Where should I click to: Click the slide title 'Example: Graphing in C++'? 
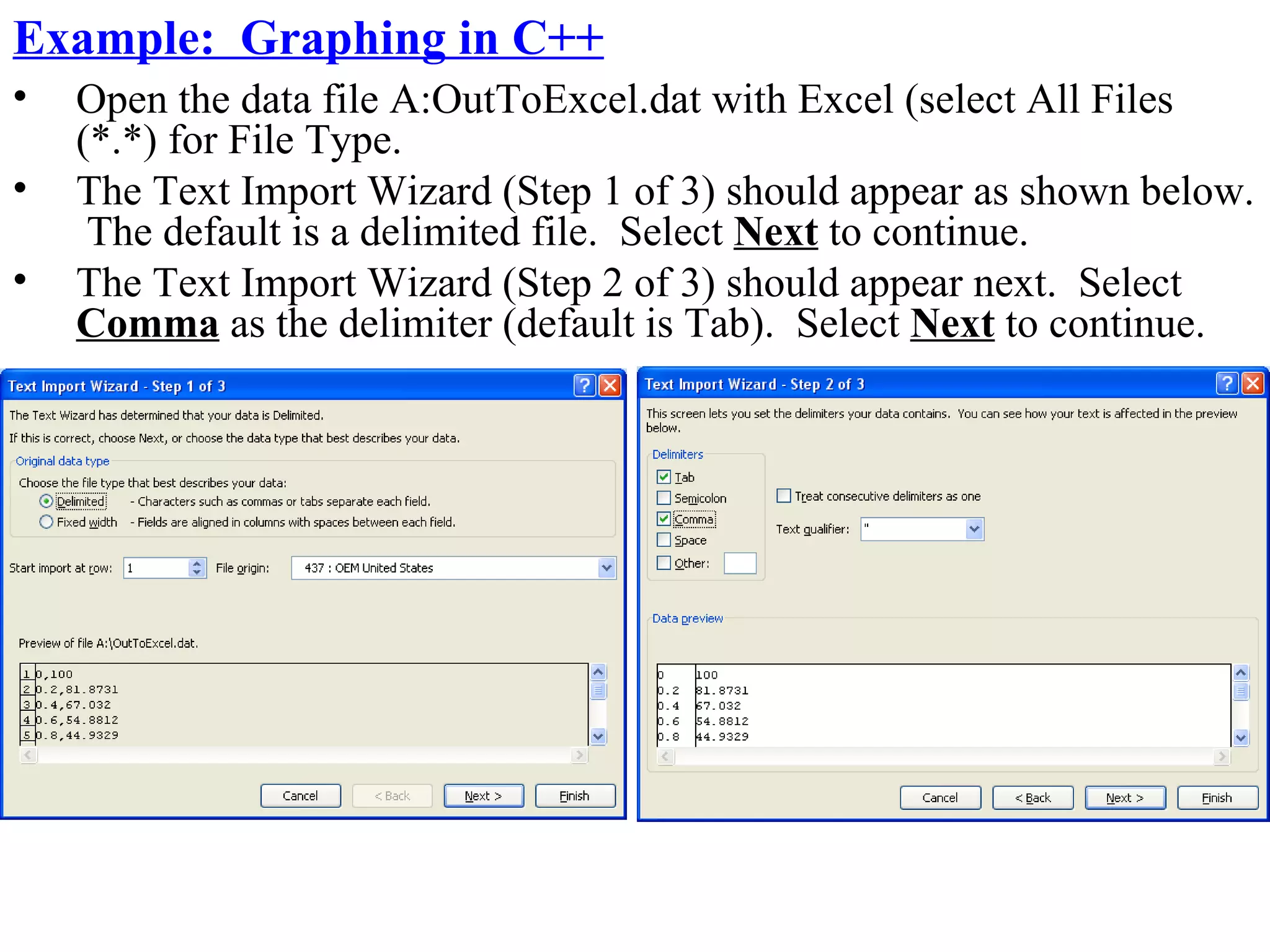(308, 38)
